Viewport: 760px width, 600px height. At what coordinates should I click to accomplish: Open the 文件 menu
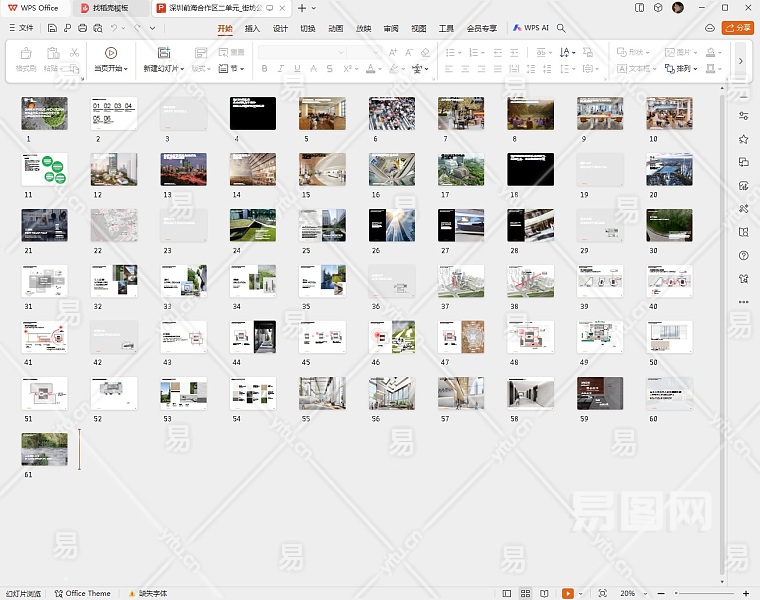[21, 28]
